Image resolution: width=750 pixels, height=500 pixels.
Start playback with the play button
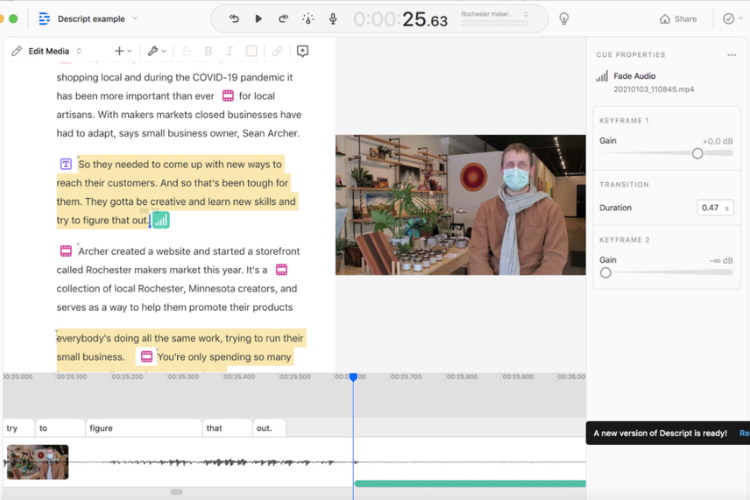[258, 19]
